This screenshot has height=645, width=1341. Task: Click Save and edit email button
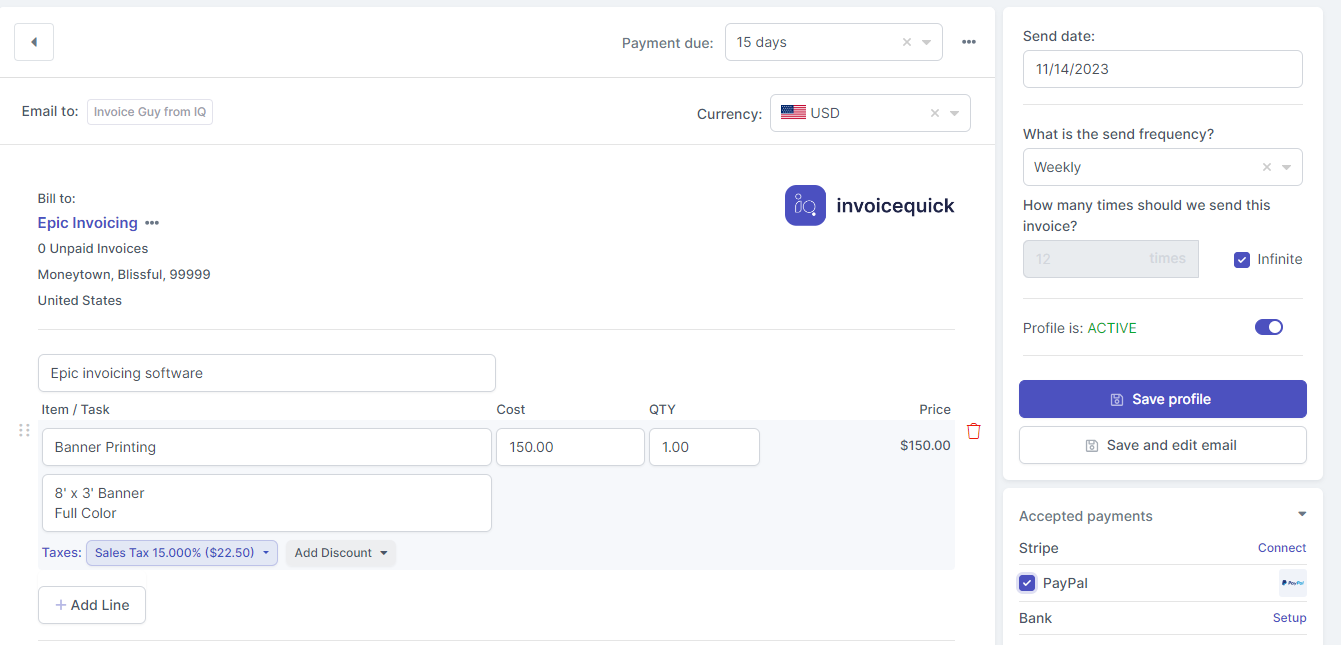[x=1162, y=445]
